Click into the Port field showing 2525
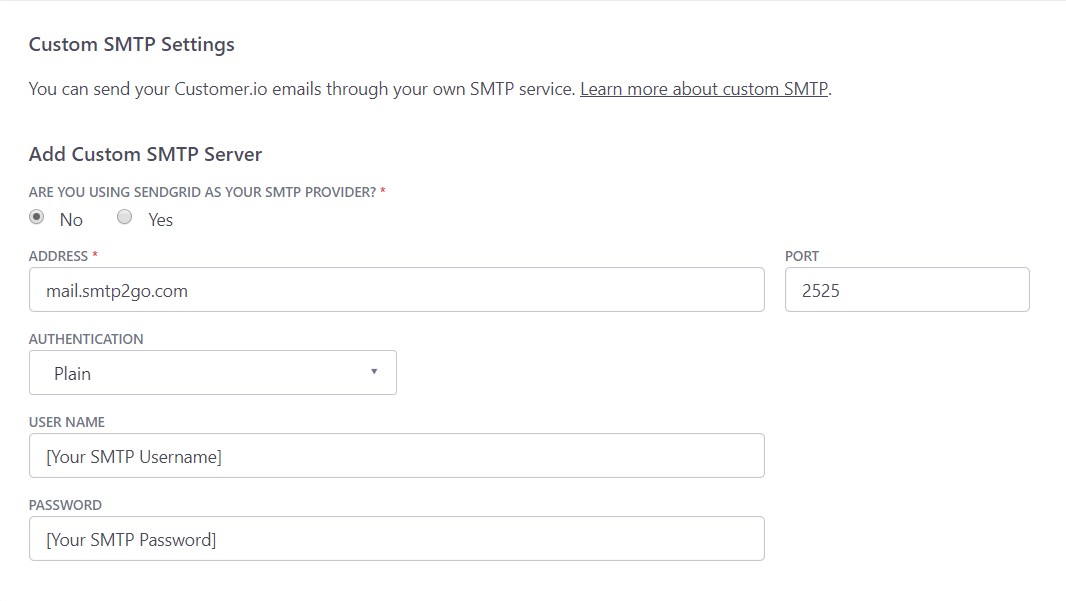Viewport: 1066px width, 601px height. [x=906, y=290]
